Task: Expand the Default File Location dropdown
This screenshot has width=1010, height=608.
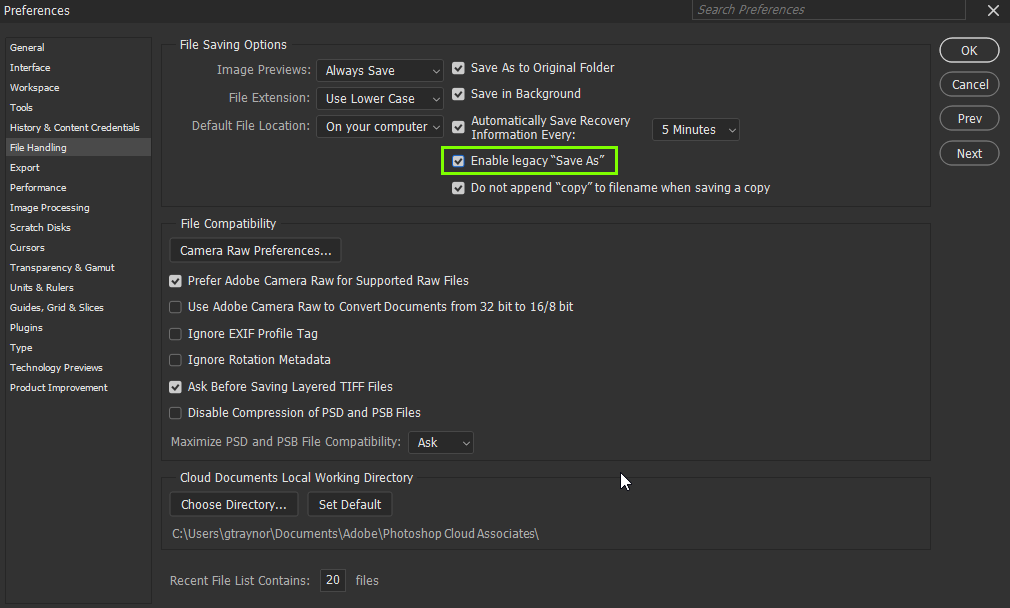Action: 379,126
